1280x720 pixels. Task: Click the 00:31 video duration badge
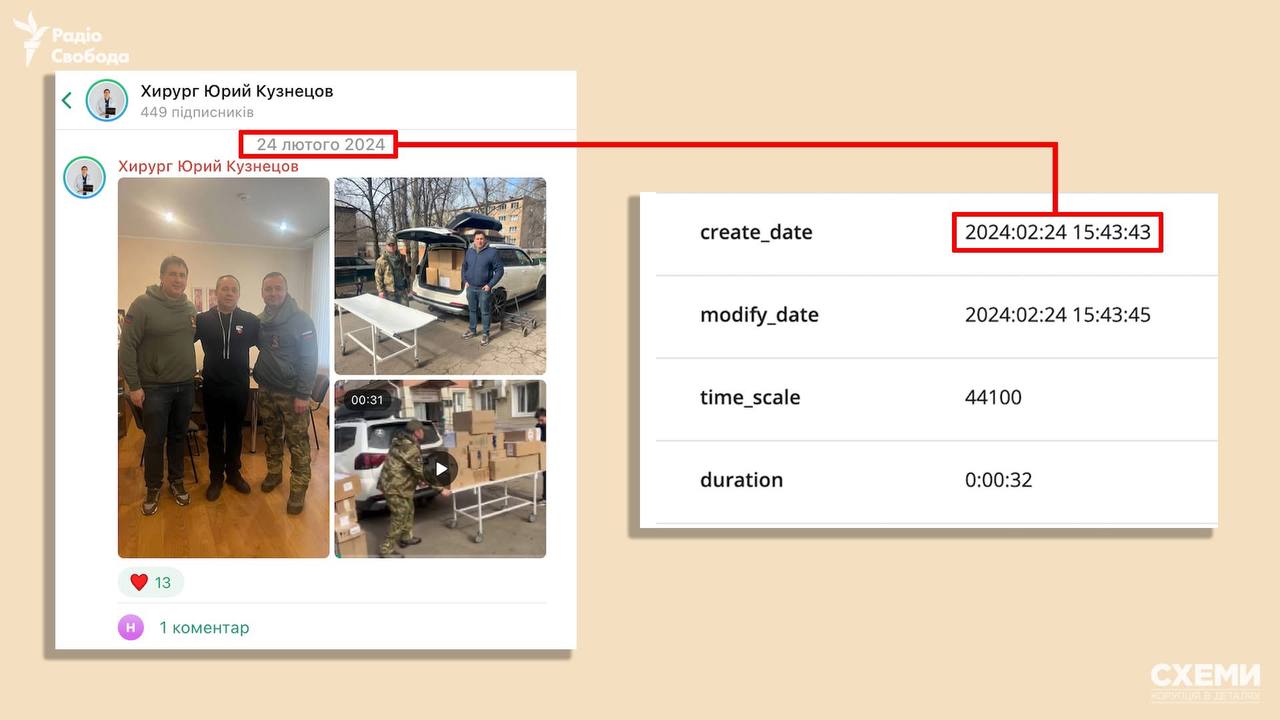tap(367, 400)
